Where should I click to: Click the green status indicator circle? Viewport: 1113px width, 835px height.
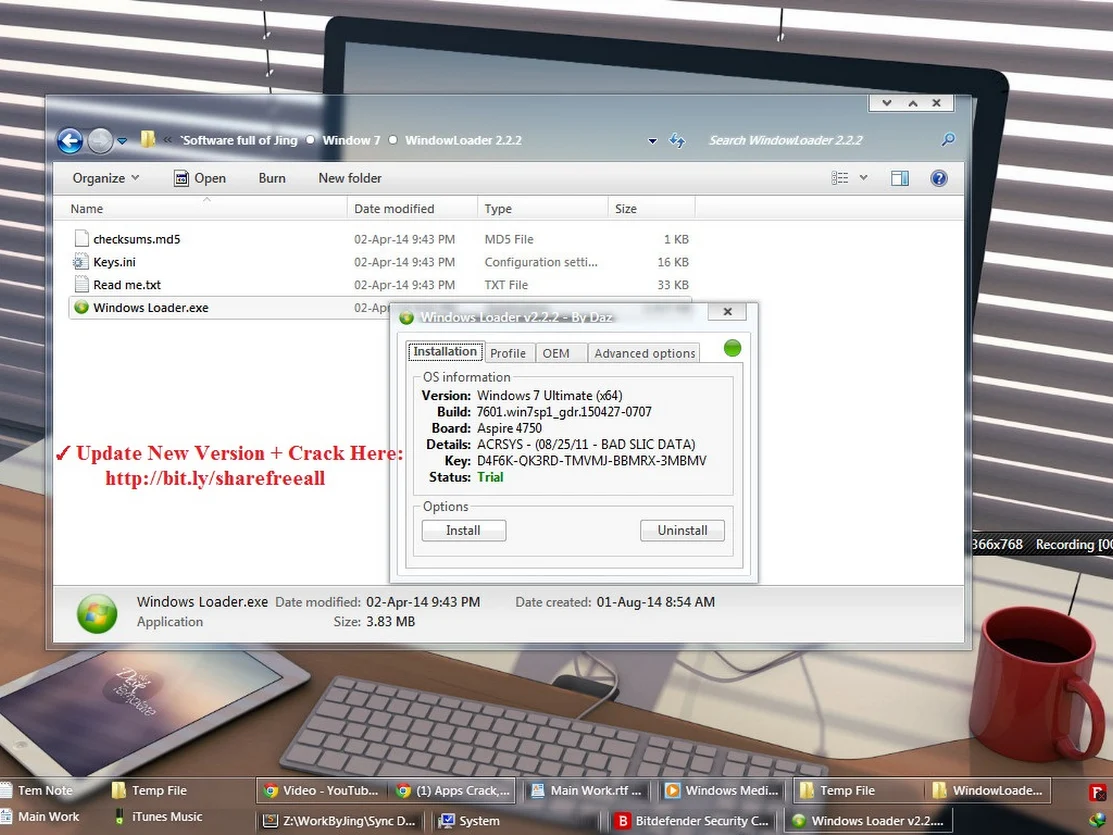[732, 348]
